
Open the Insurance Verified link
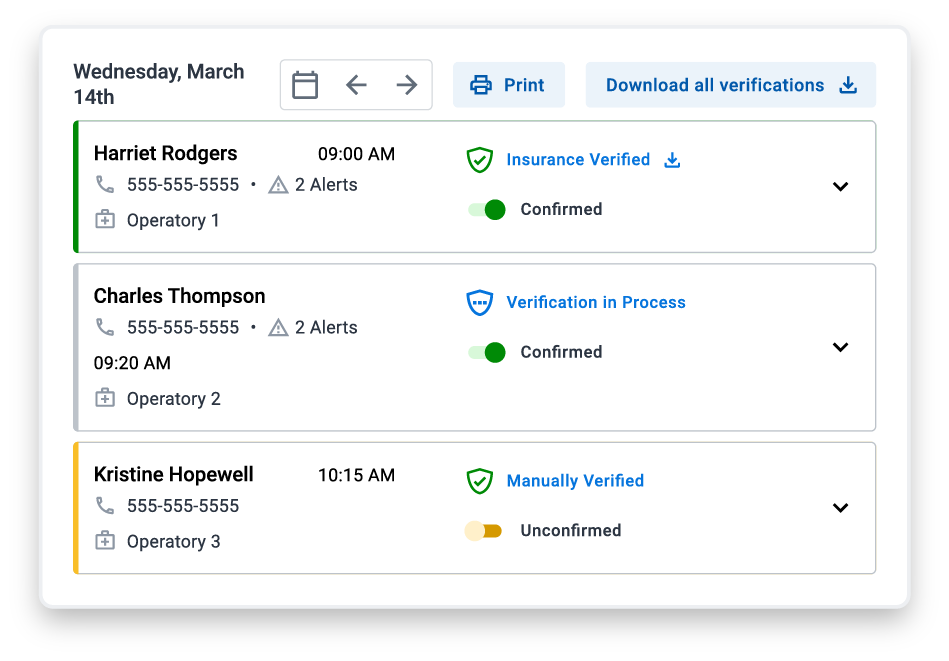(x=578, y=160)
